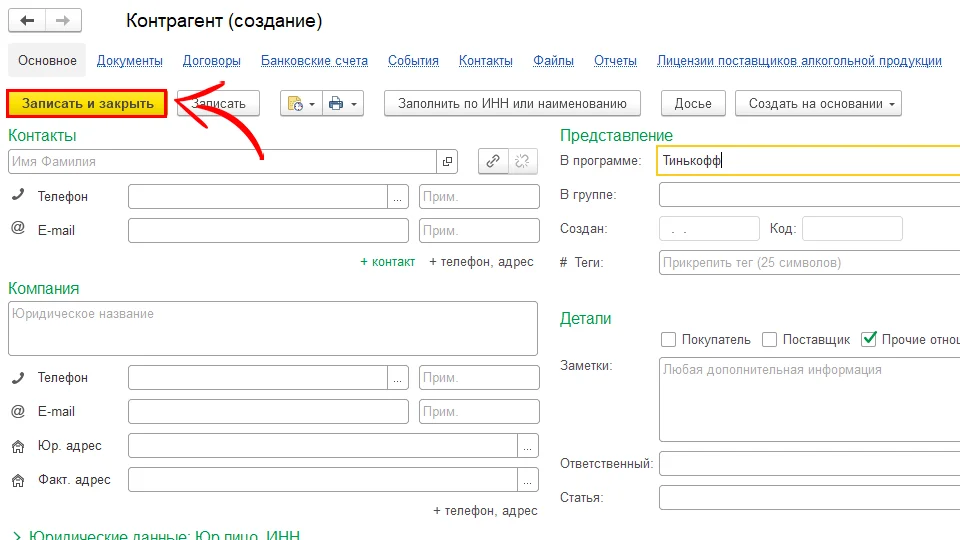960x540 pixels.
Task: Tick the Поставщик checkbox
Action: [x=769, y=340]
